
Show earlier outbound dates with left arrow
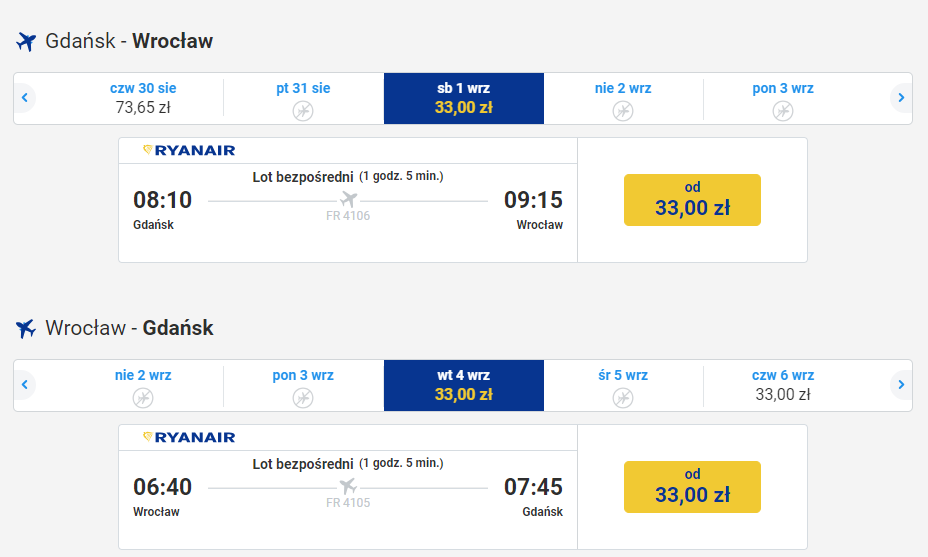[x=25, y=98]
